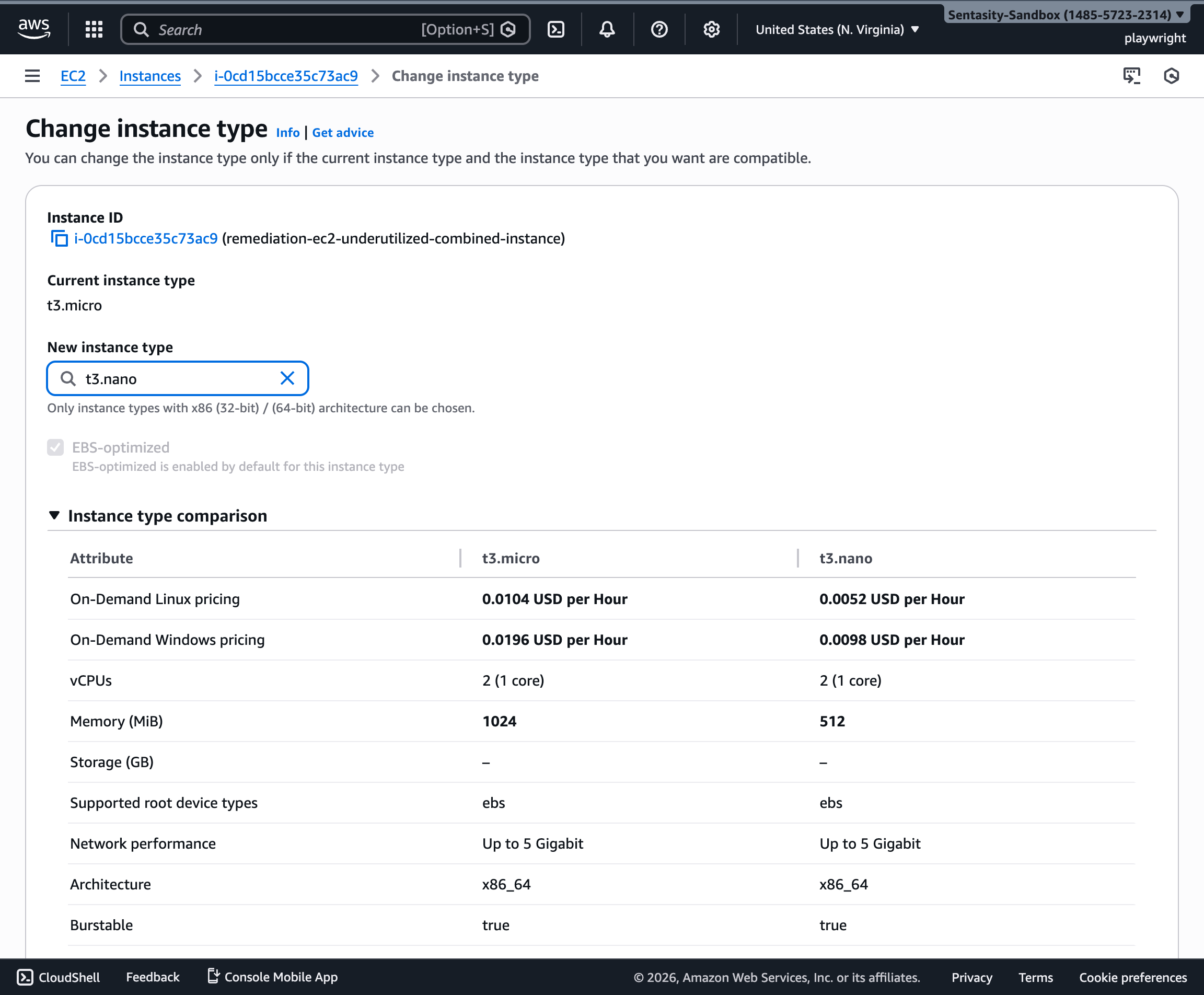Screen dimensions: 1204x995
Task: Collapse the Instance type comparison section
Action: (54, 515)
